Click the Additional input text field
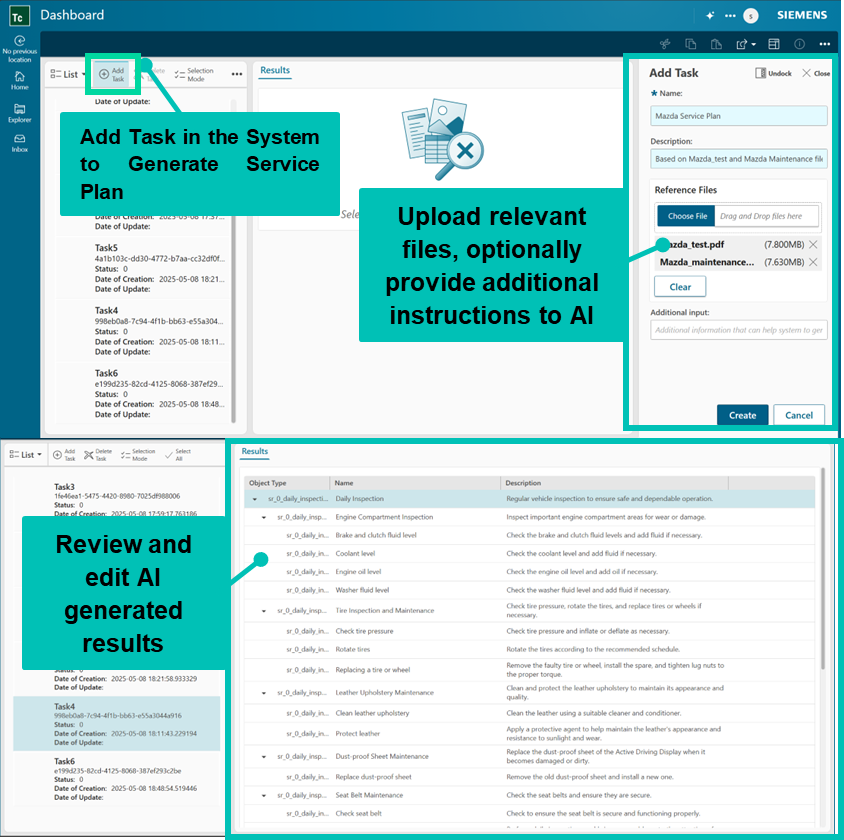 (x=738, y=330)
